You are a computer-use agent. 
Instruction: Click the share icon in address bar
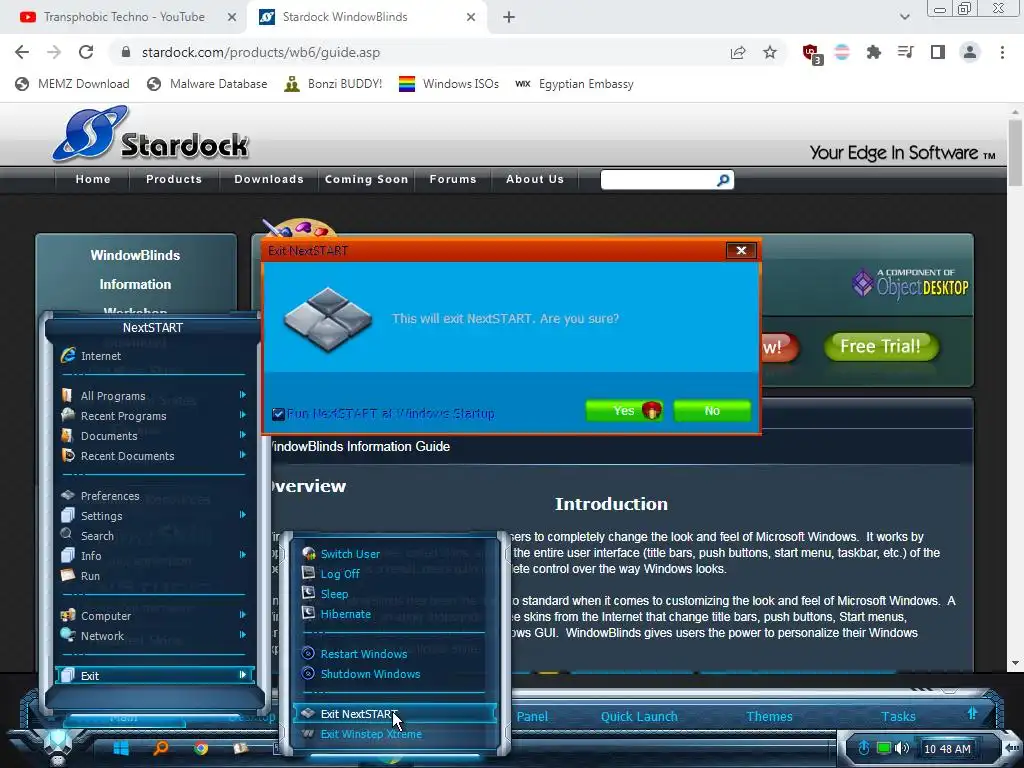738,52
